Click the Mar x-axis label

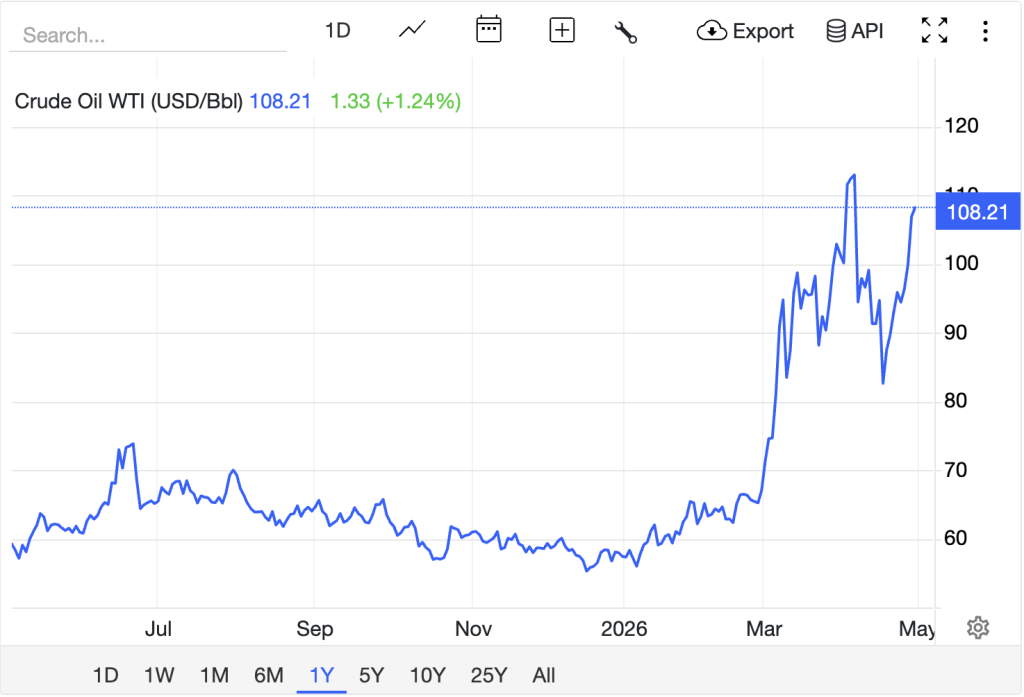(764, 628)
